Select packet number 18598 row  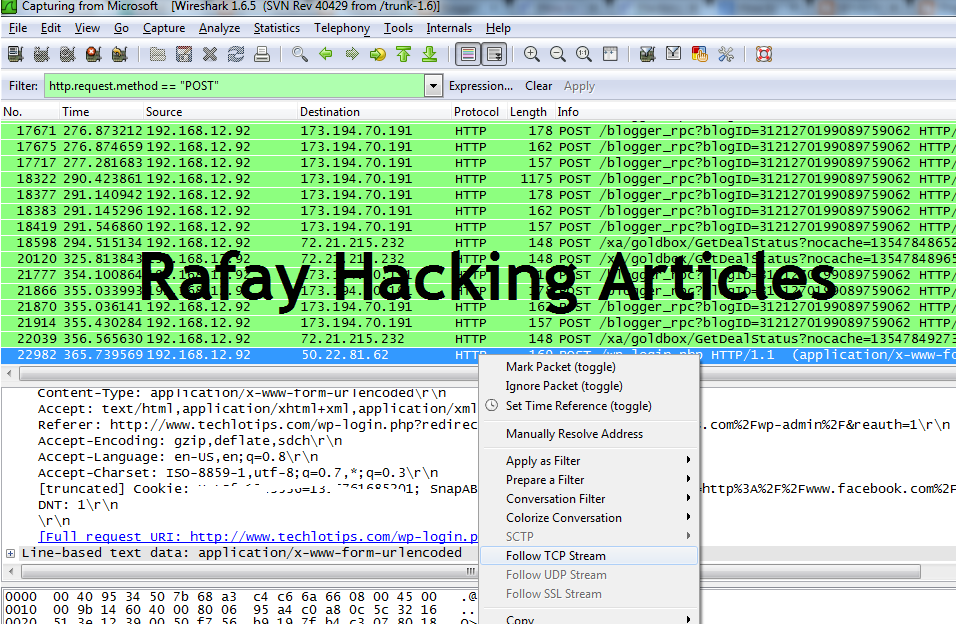pos(478,243)
